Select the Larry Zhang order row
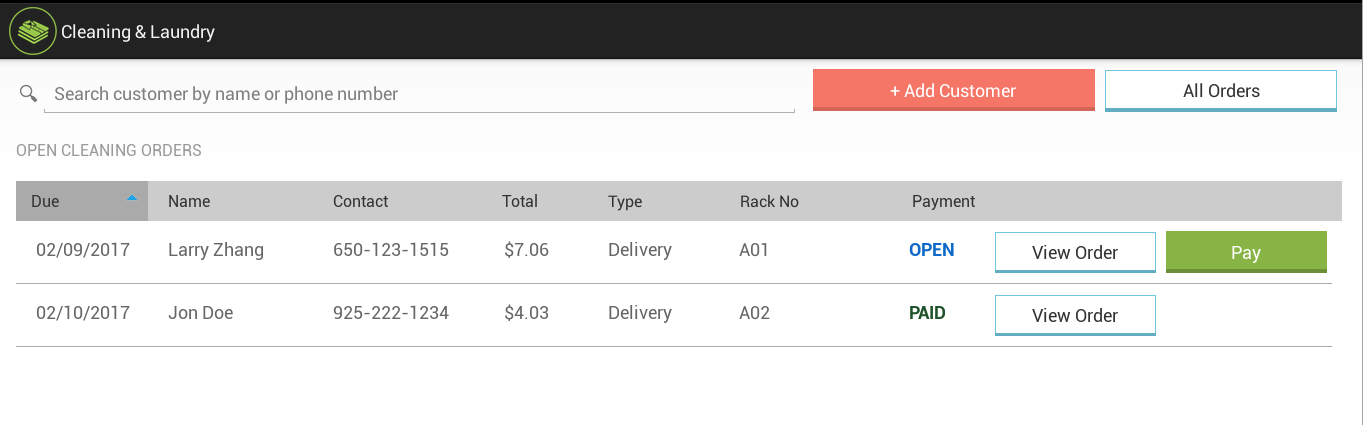This screenshot has width=1363, height=425. [674, 252]
